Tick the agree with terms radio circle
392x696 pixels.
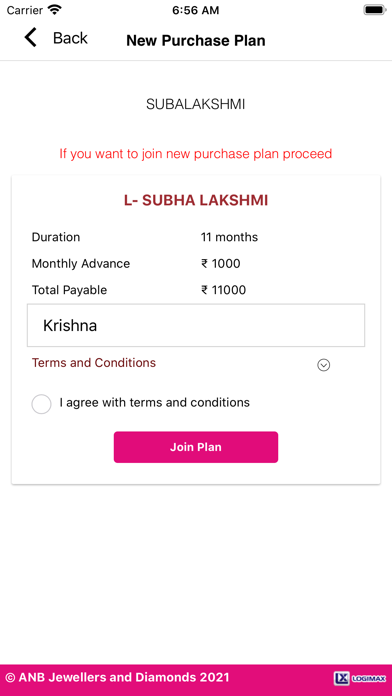(41, 404)
